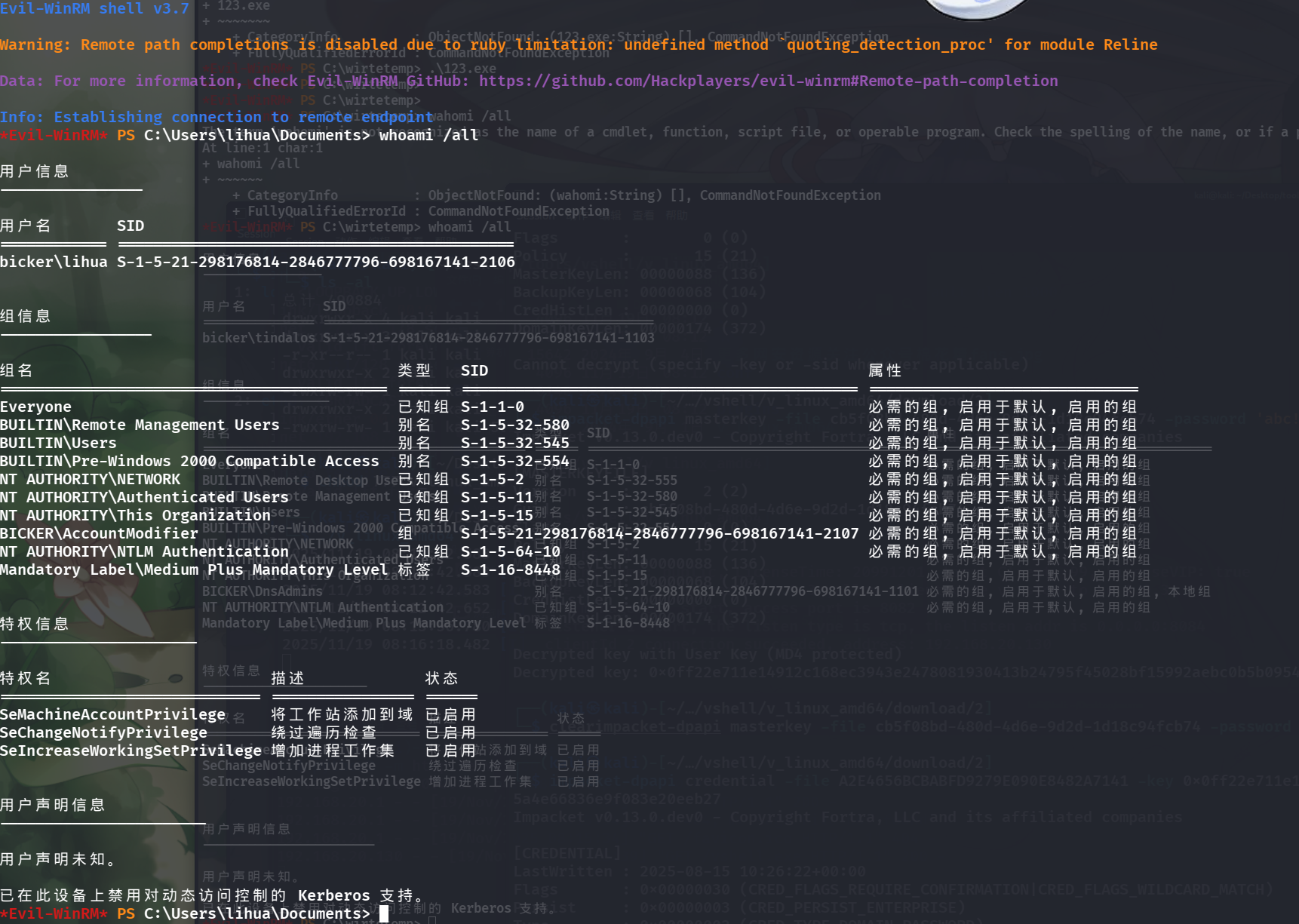Click AccountModifier SID ending in 698167141-2107
Viewport: 1299px width, 924px height.
[x=660, y=533]
